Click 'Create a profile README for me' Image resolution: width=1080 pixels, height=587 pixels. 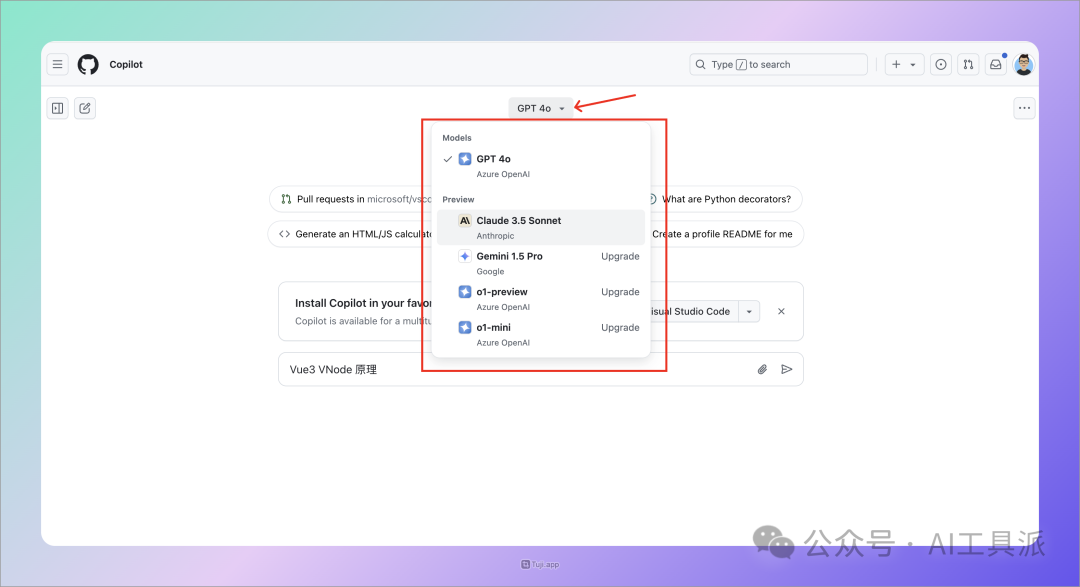click(x=727, y=234)
